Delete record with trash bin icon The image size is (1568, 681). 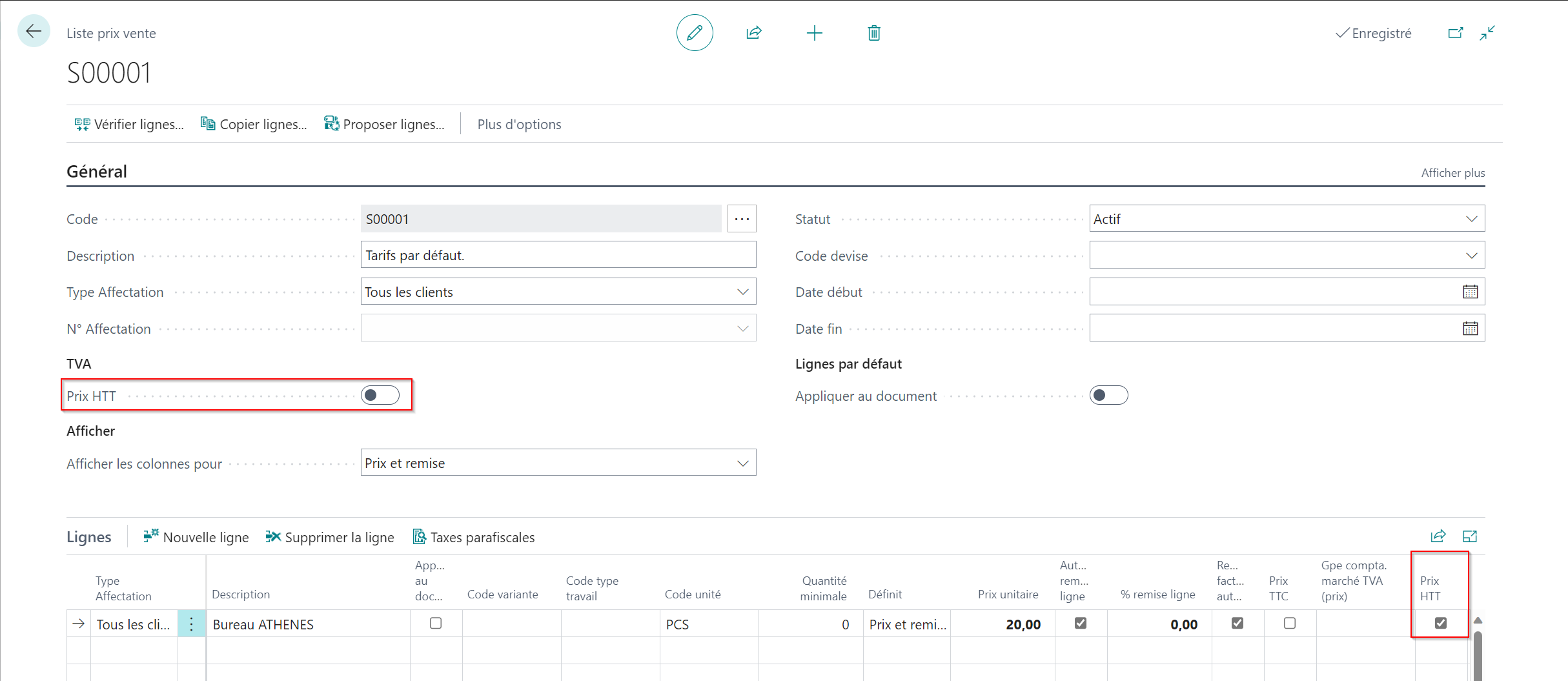point(874,33)
